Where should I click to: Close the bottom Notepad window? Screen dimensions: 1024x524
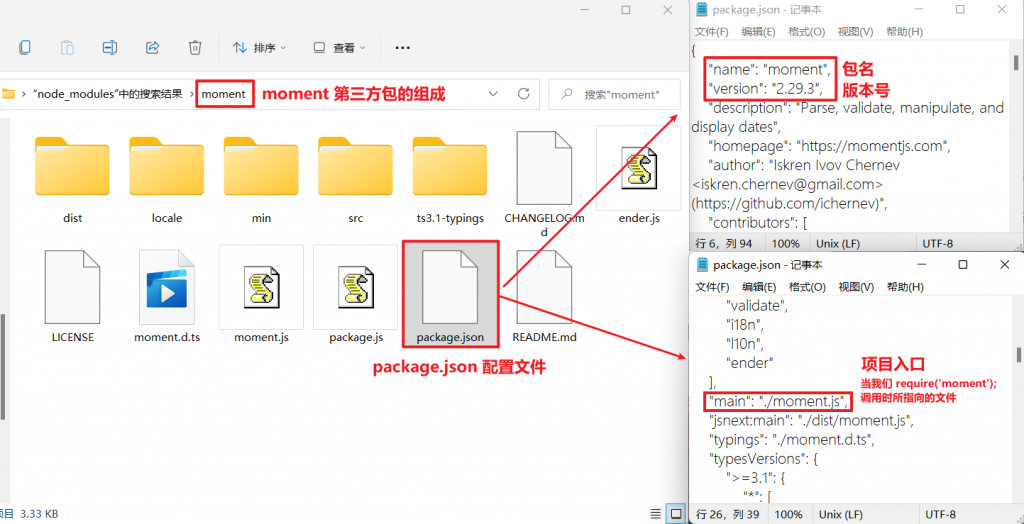point(1005,265)
